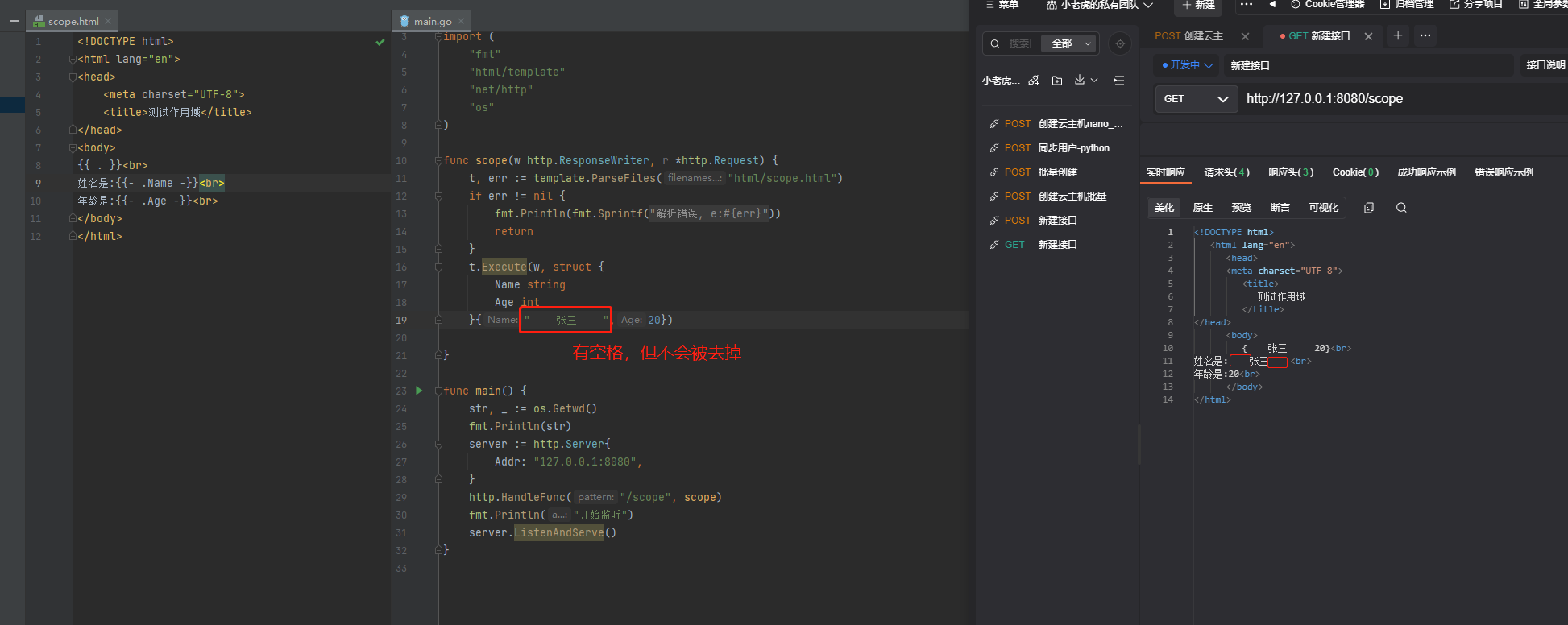1568x625 pixels.
Task: Switch to 请求头(4) tab
Action: (1226, 172)
